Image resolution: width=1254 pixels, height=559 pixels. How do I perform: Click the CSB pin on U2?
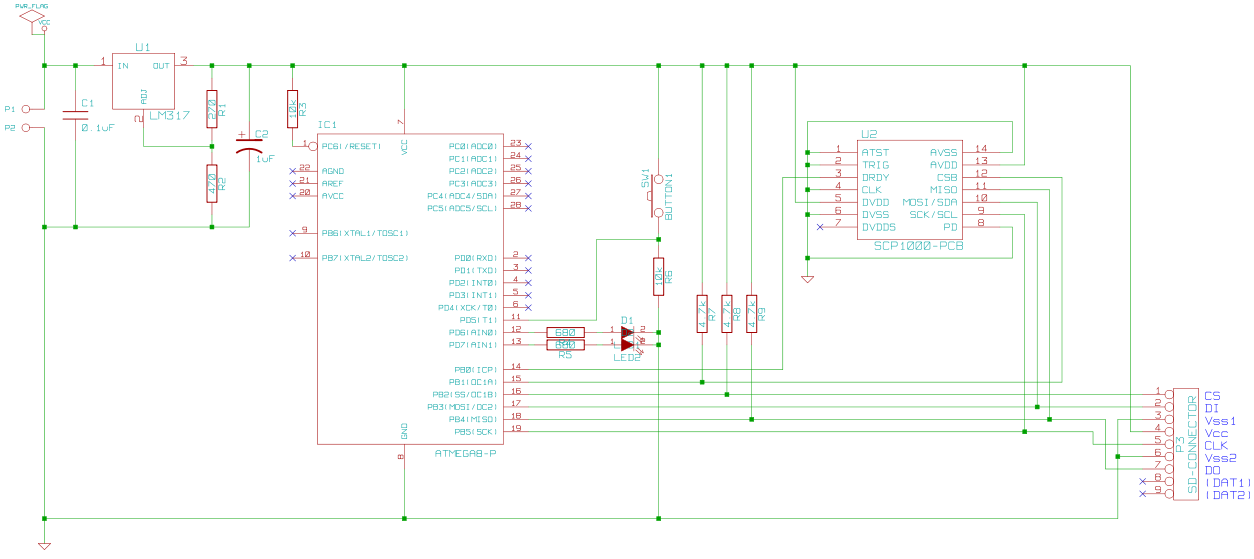click(947, 177)
